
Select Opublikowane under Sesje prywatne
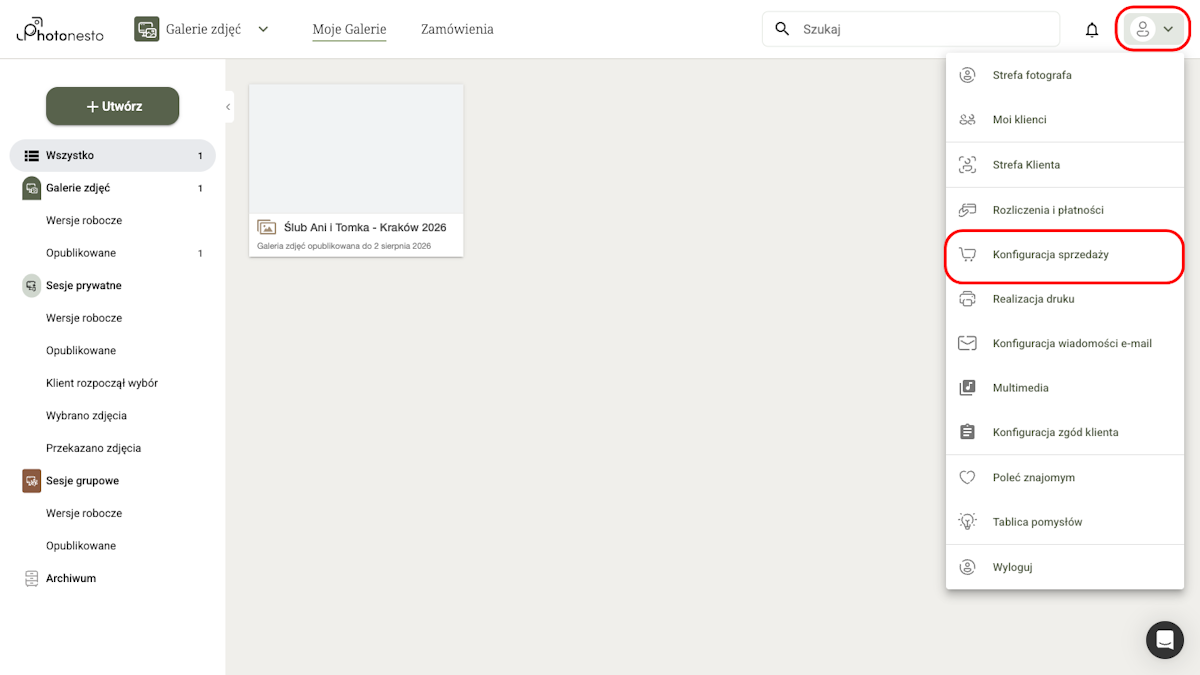[81, 350]
